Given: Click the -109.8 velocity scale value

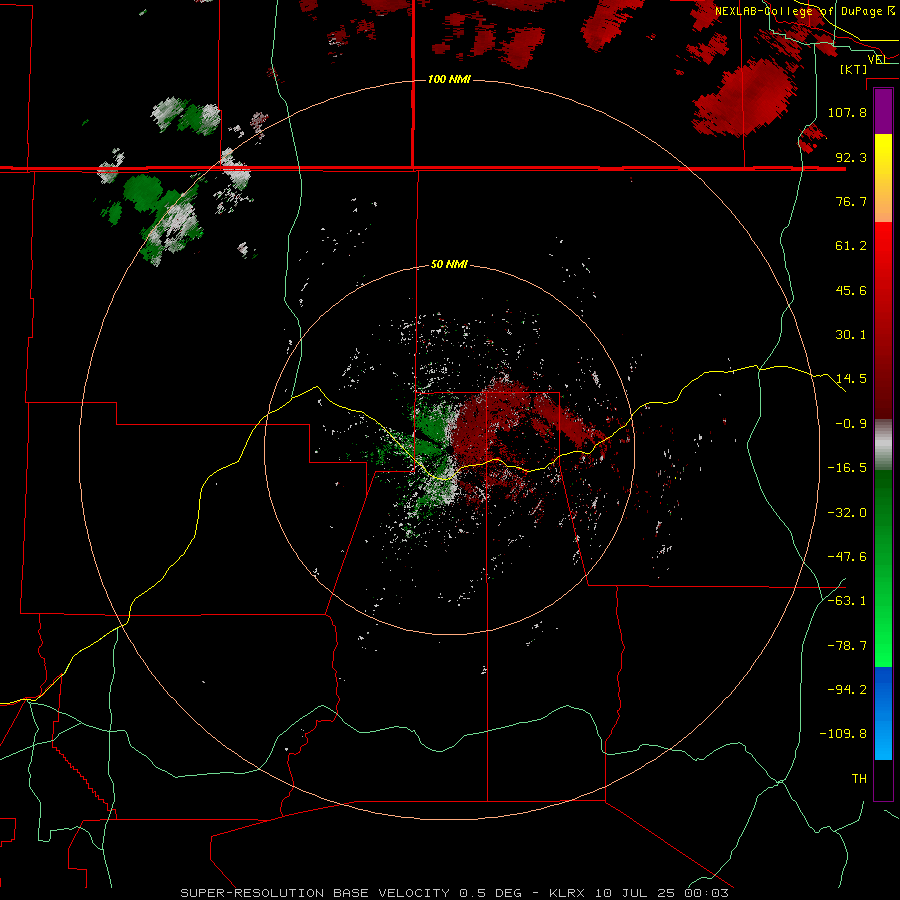Looking at the screenshot, I should tap(843, 734).
